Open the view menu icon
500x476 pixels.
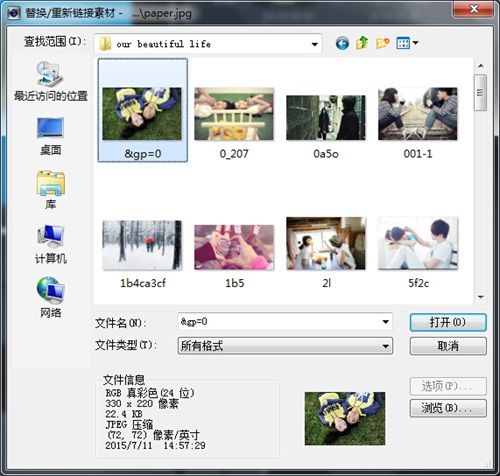tap(403, 43)
